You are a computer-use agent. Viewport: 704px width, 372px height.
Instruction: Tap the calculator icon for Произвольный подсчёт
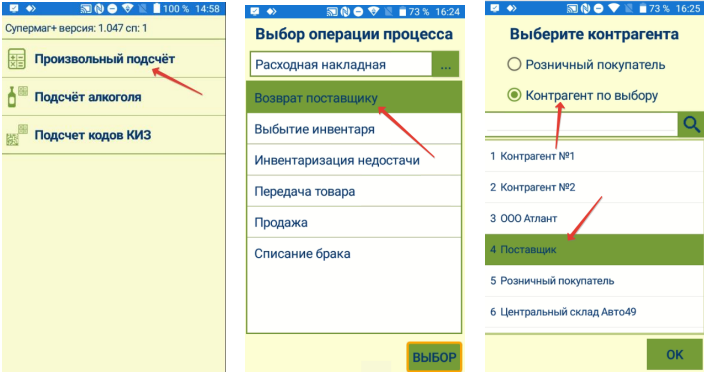(x=17, y=59)
